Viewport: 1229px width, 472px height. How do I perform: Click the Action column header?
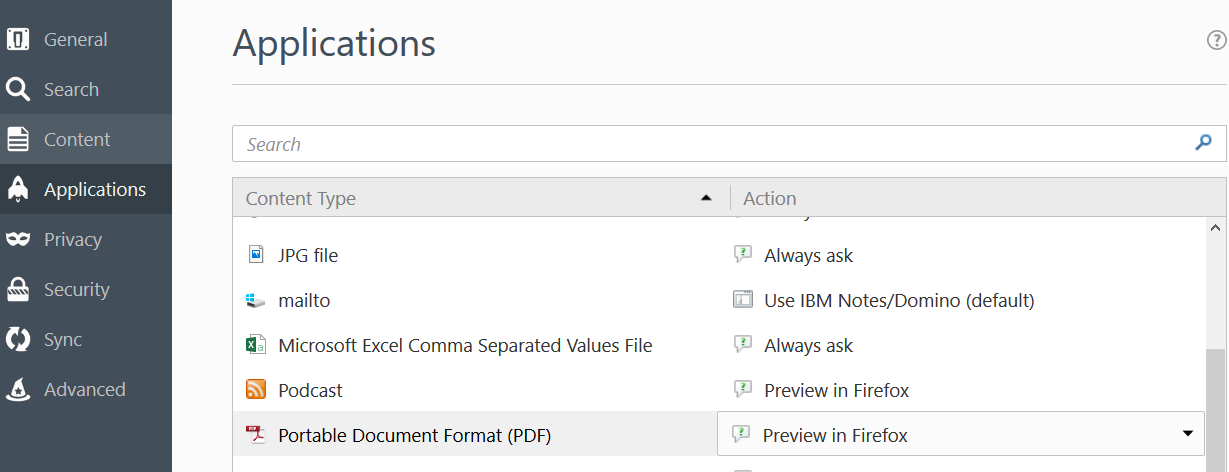point(770,198)
